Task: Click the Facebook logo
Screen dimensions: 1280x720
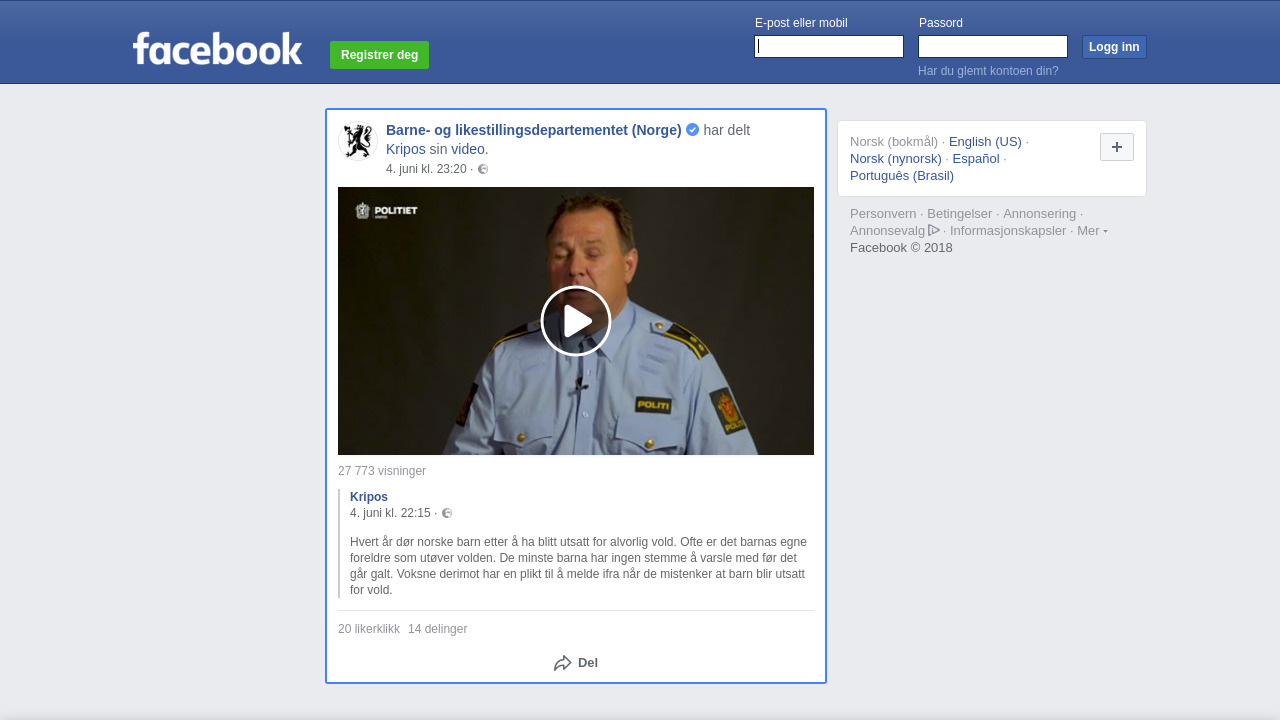Action: 217,49
